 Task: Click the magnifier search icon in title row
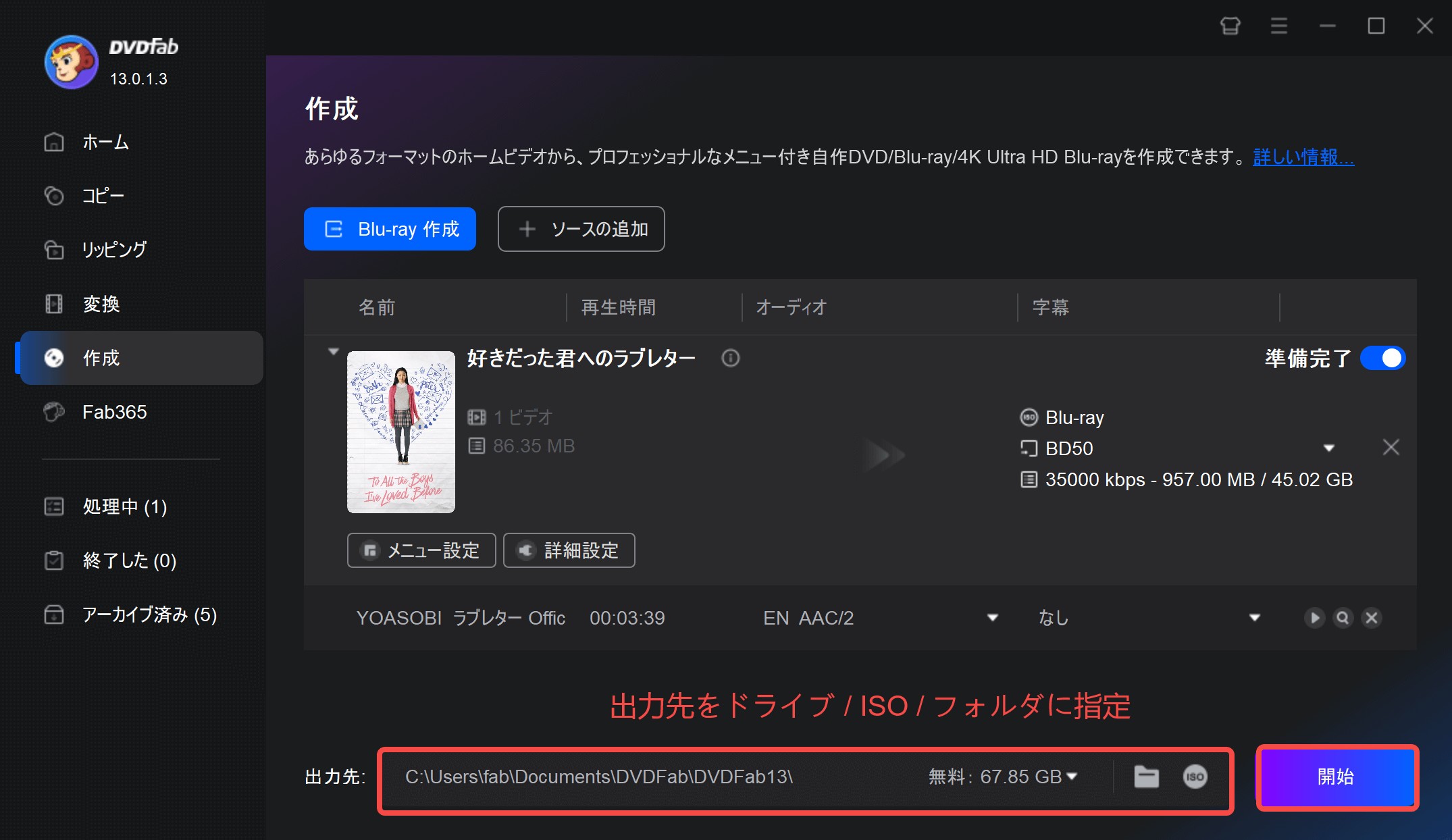coord(1343,618)
